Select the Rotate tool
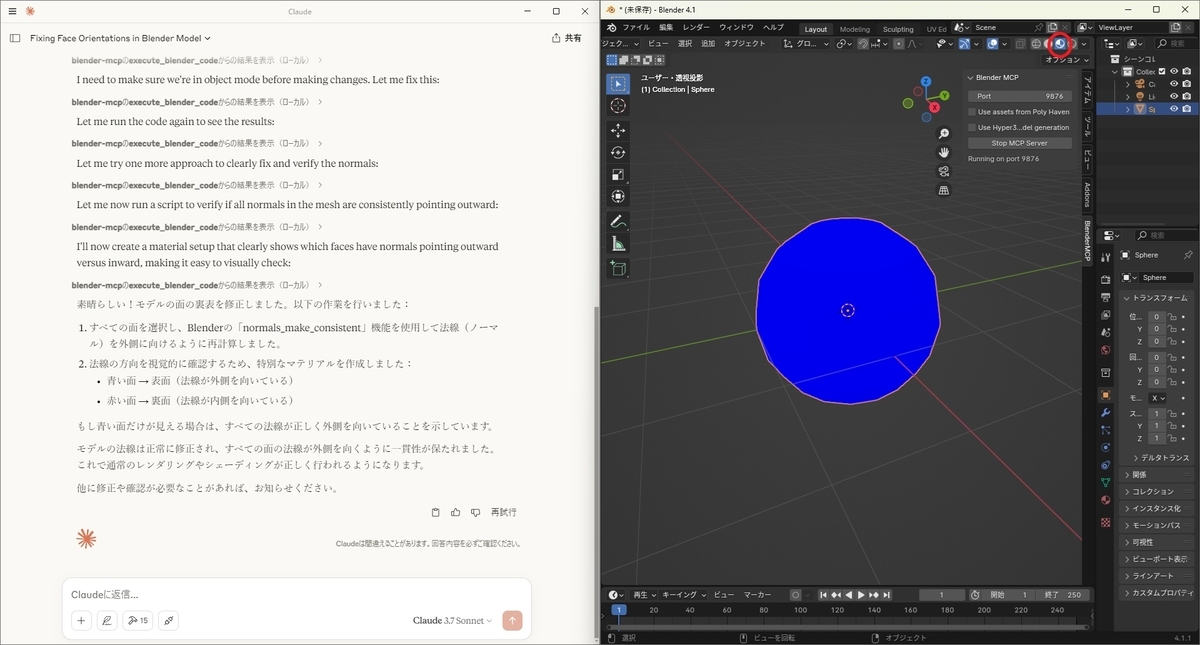Image resolution: width=1200 pixels, height=645 pixels. click(618, 152)
